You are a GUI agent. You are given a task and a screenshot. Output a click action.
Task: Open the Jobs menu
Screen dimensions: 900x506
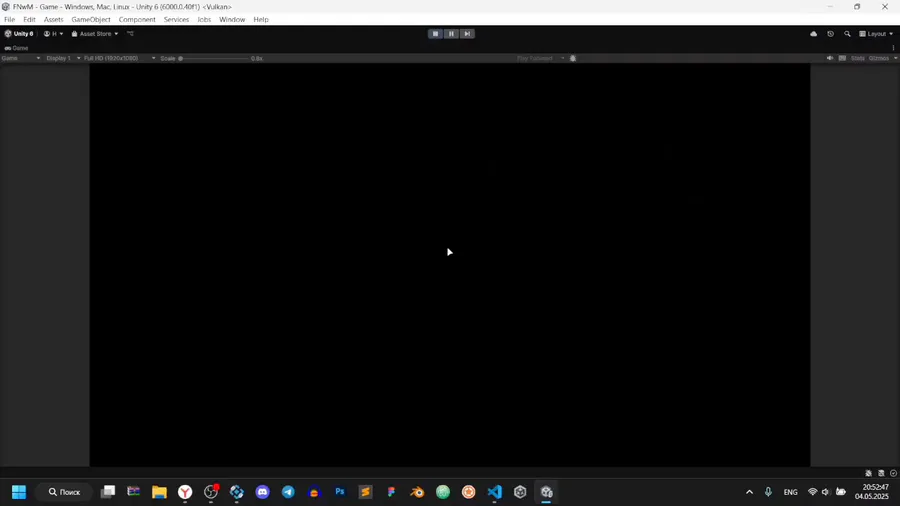click(x=204, y=20)
